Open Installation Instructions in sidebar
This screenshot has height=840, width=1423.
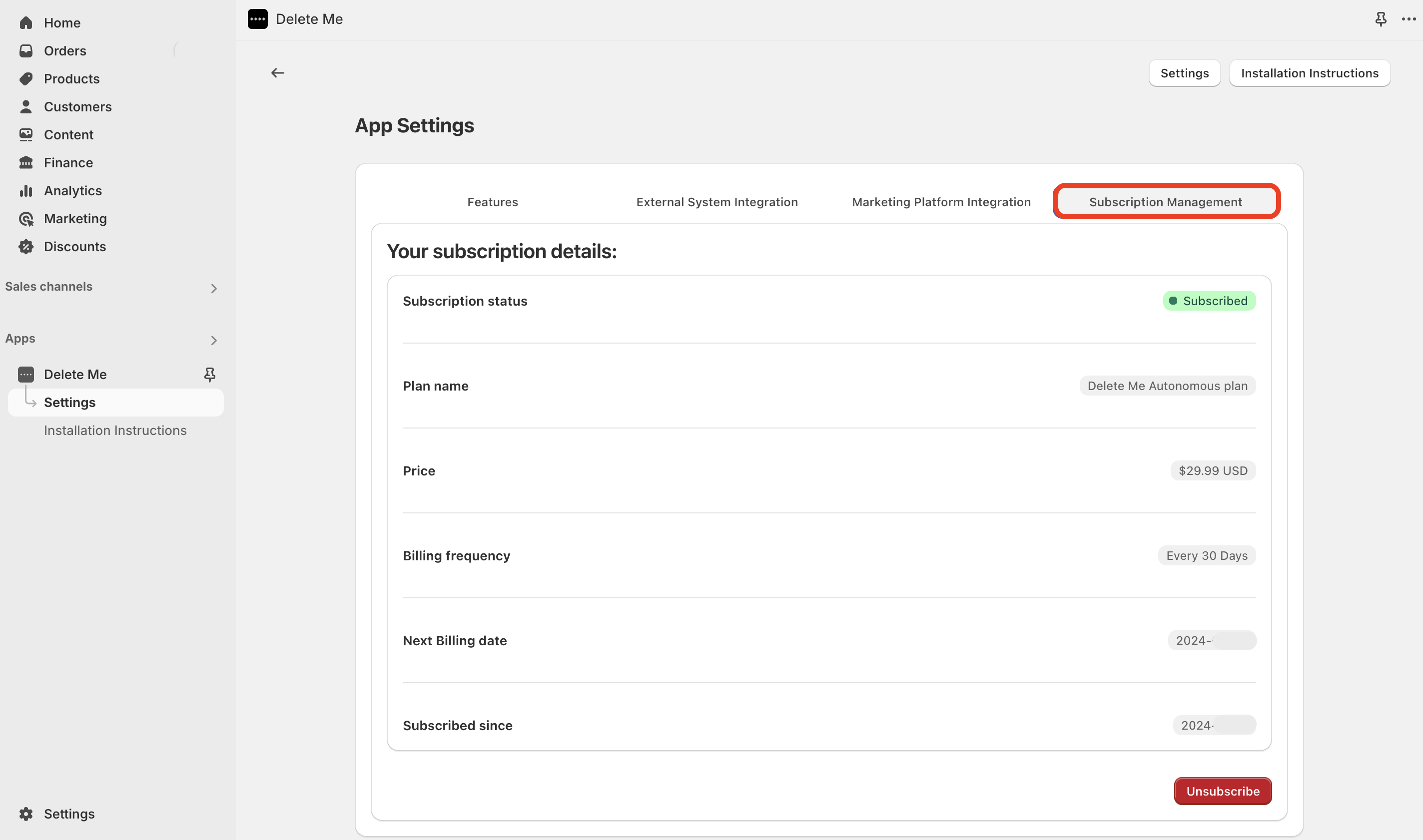[115, 430]
